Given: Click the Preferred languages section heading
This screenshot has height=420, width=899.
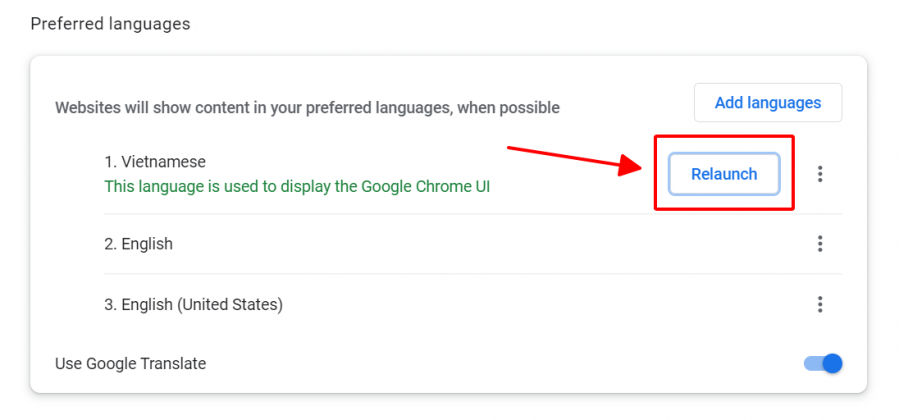Looking at the screenshot, I should pyautogui.click(x=110, y=23).
